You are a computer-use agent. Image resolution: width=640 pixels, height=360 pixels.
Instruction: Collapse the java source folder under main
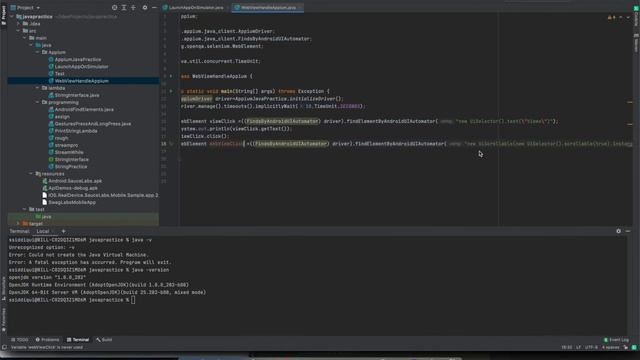(x=31, y=45)
